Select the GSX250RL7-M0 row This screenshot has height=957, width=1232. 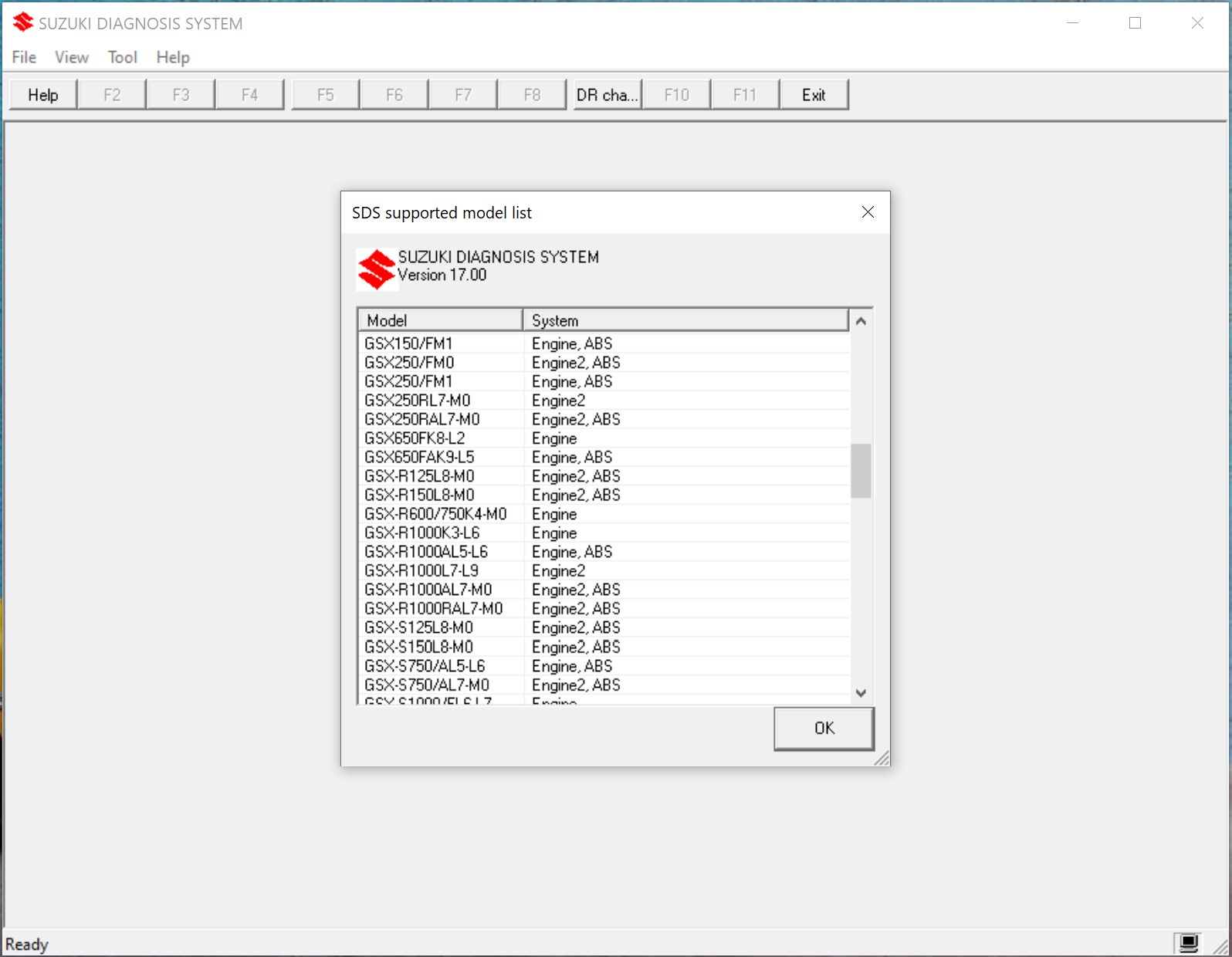604,401
